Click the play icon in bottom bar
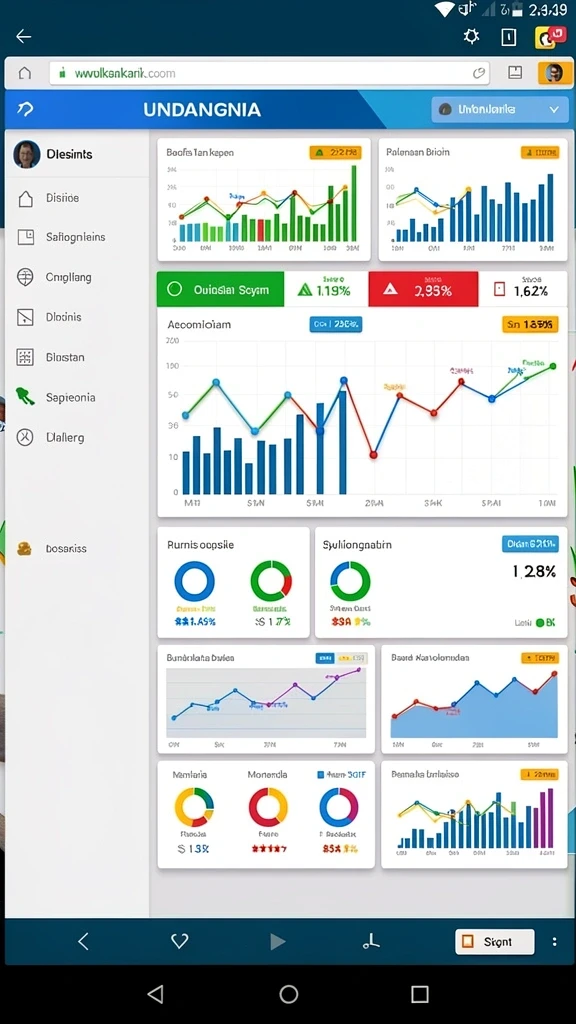Screen dimensions: 576x1024 tap(278, 941)
